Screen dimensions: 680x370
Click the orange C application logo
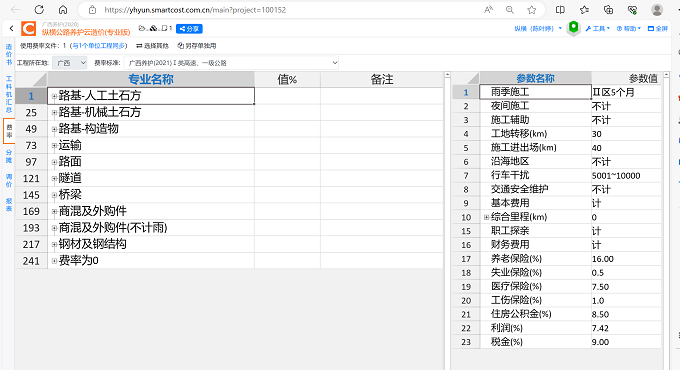click(29, 29)
